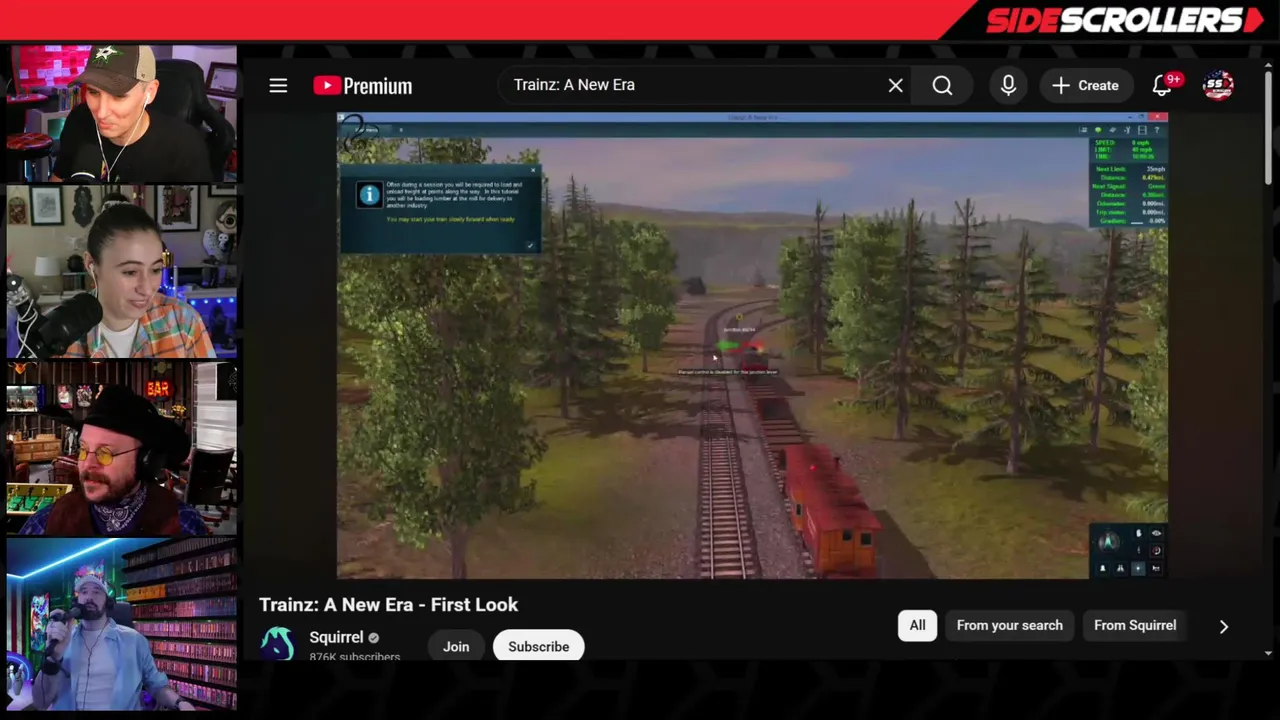This screenshot has height=720, width=1280.
Task: Open the account avatar menu
Action: click(1217, 86)
